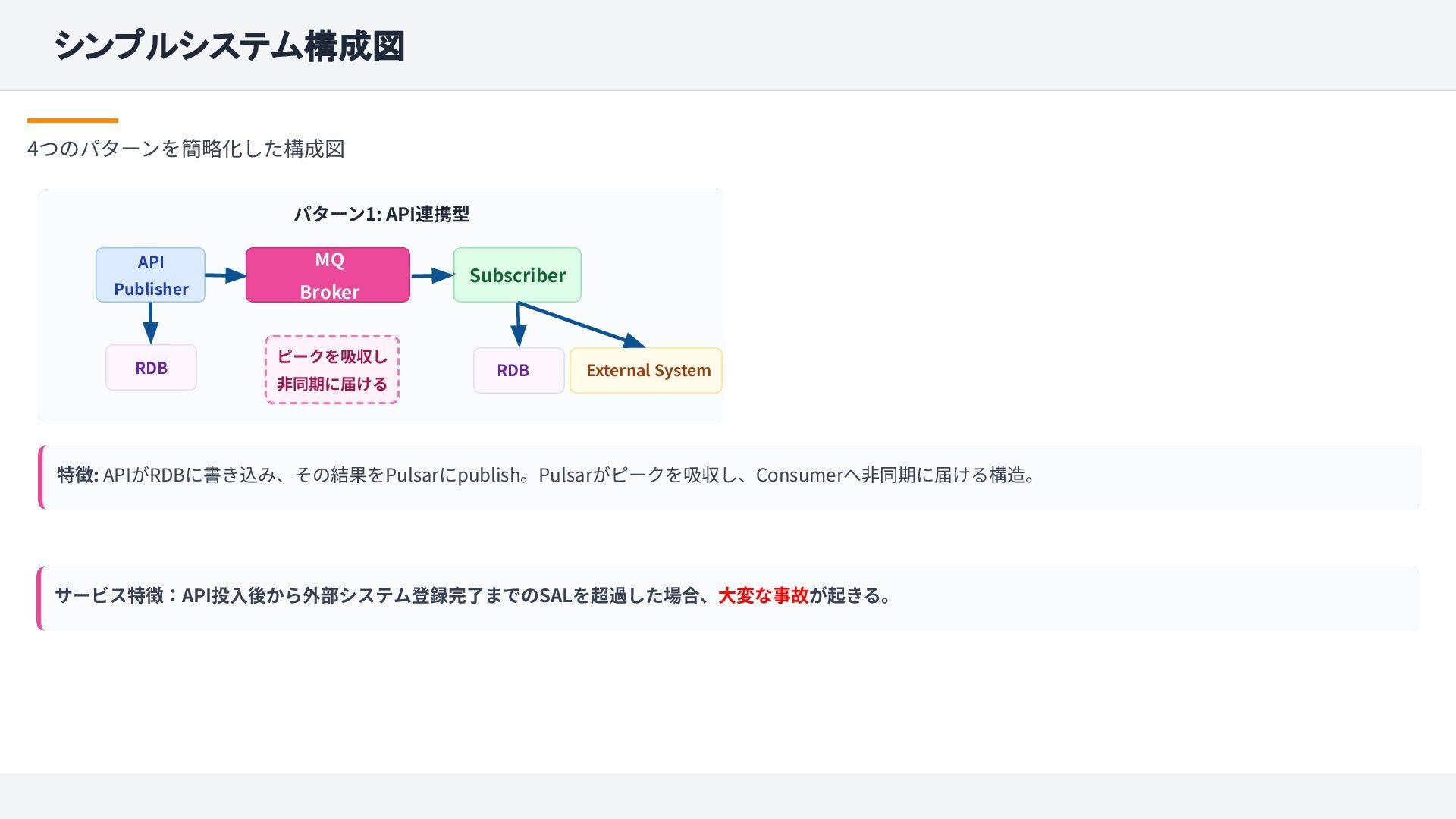Click the orange accent line under header
The width and height of the screenshot is (1456, 819).
pyautogui.click(x=73, y=120)
